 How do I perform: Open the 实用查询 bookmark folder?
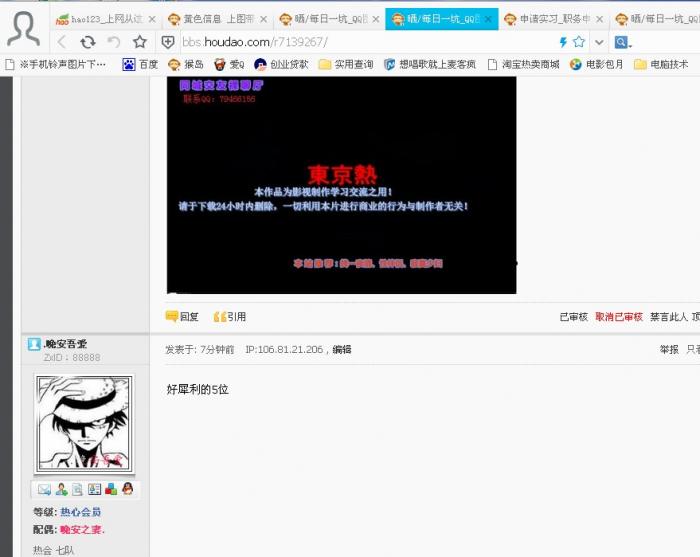pos(346,65)
